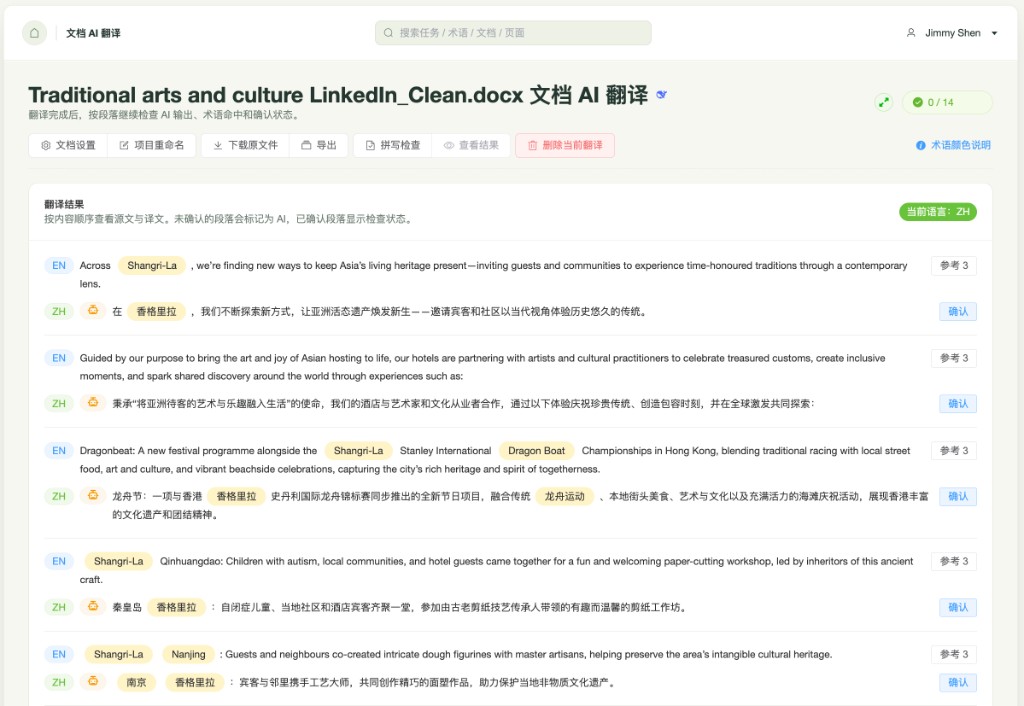Click 下载原文件 download original file

pos(245,145)
